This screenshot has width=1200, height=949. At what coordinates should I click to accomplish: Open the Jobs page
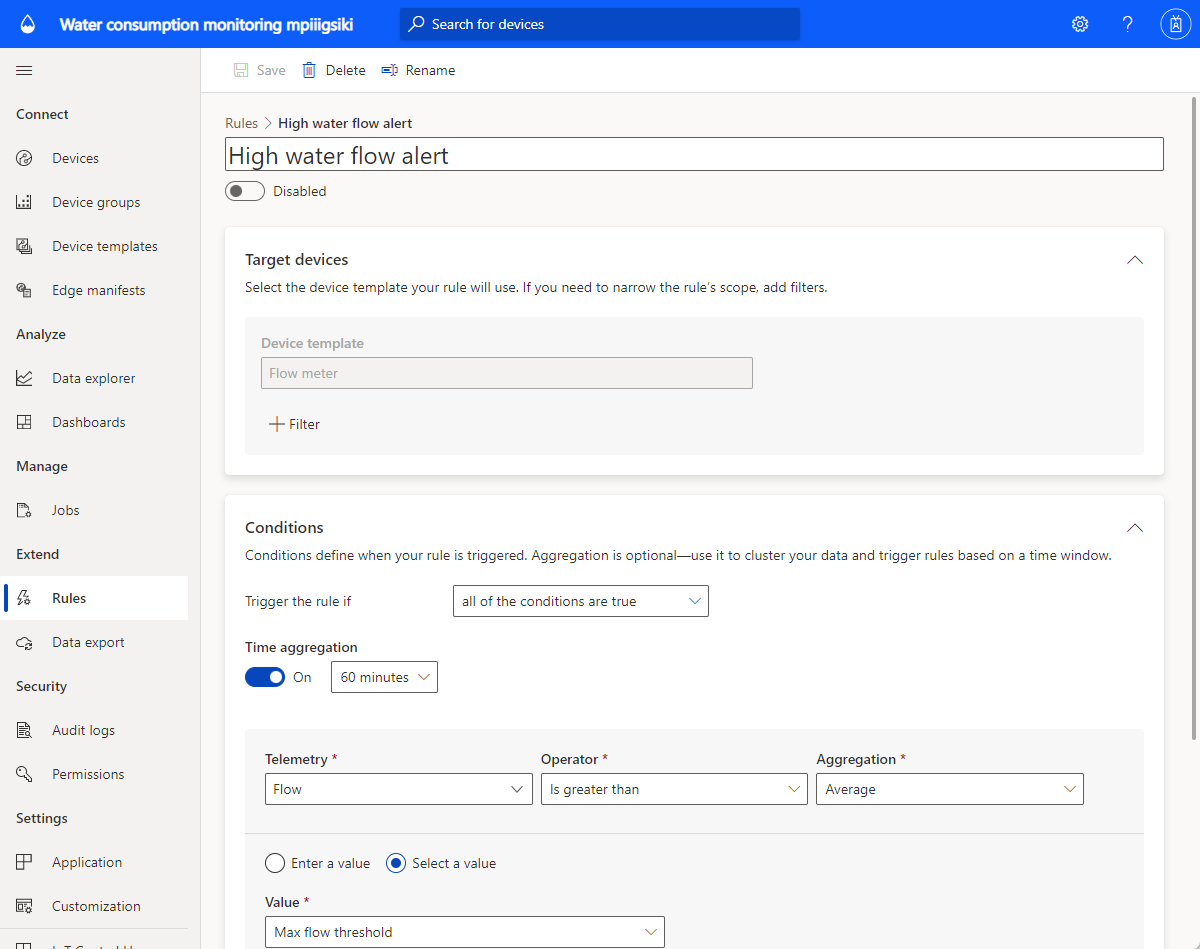(x=66, y=510)
